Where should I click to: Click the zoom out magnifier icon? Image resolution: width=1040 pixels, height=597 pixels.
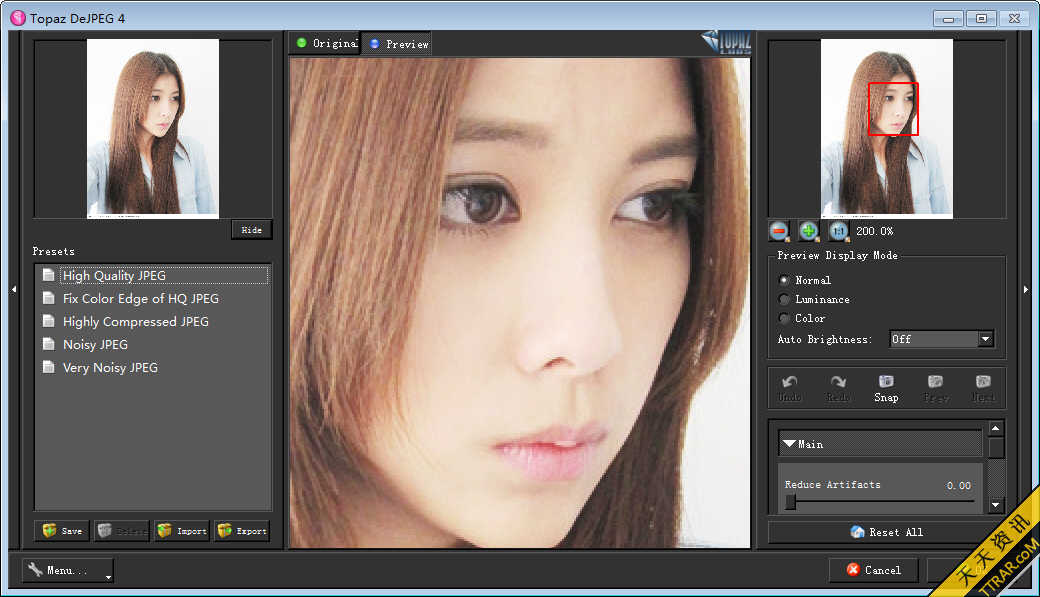779,231
